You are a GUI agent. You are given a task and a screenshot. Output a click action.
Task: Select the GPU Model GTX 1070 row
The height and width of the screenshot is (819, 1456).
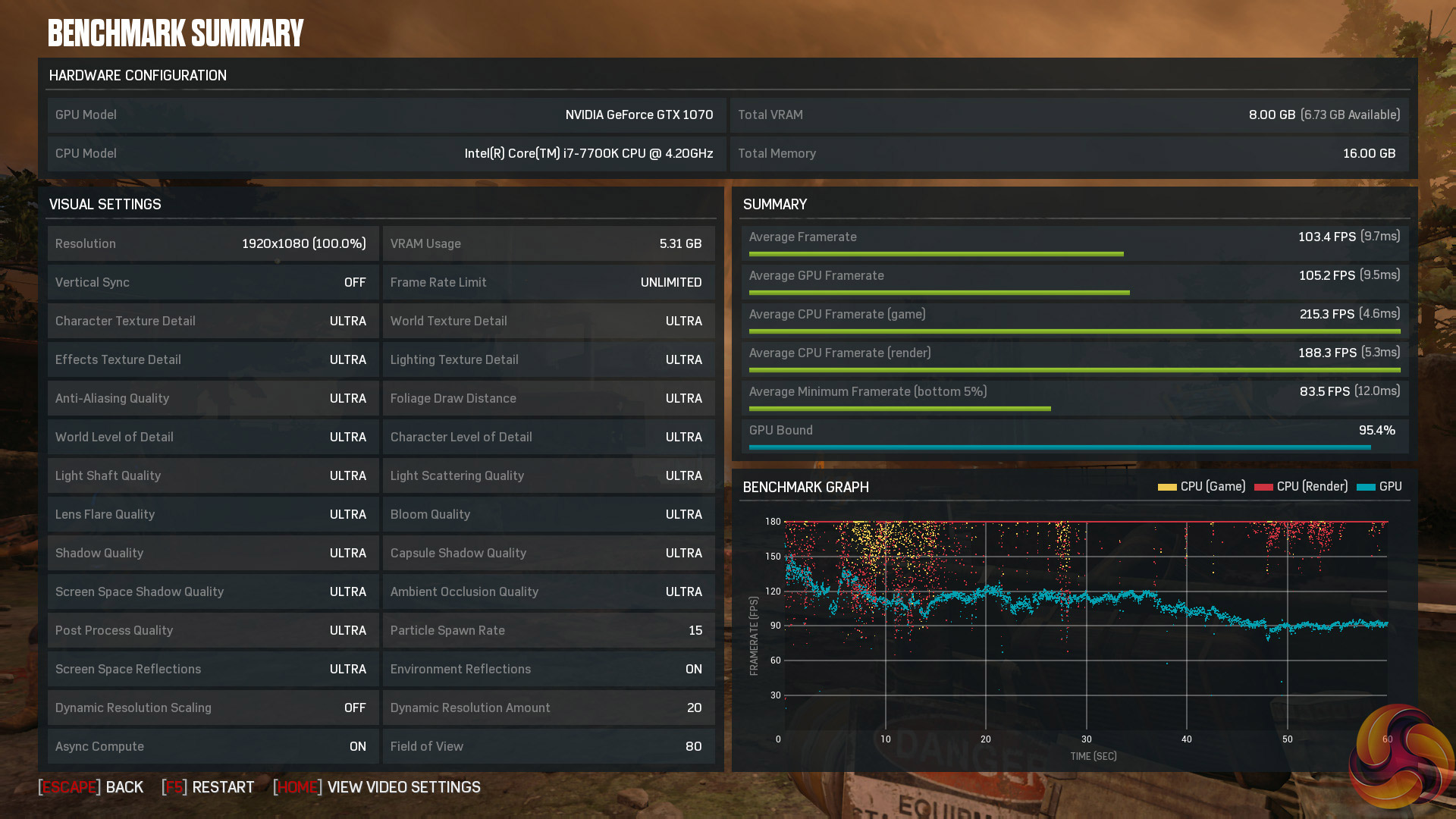tap(385, 115)
